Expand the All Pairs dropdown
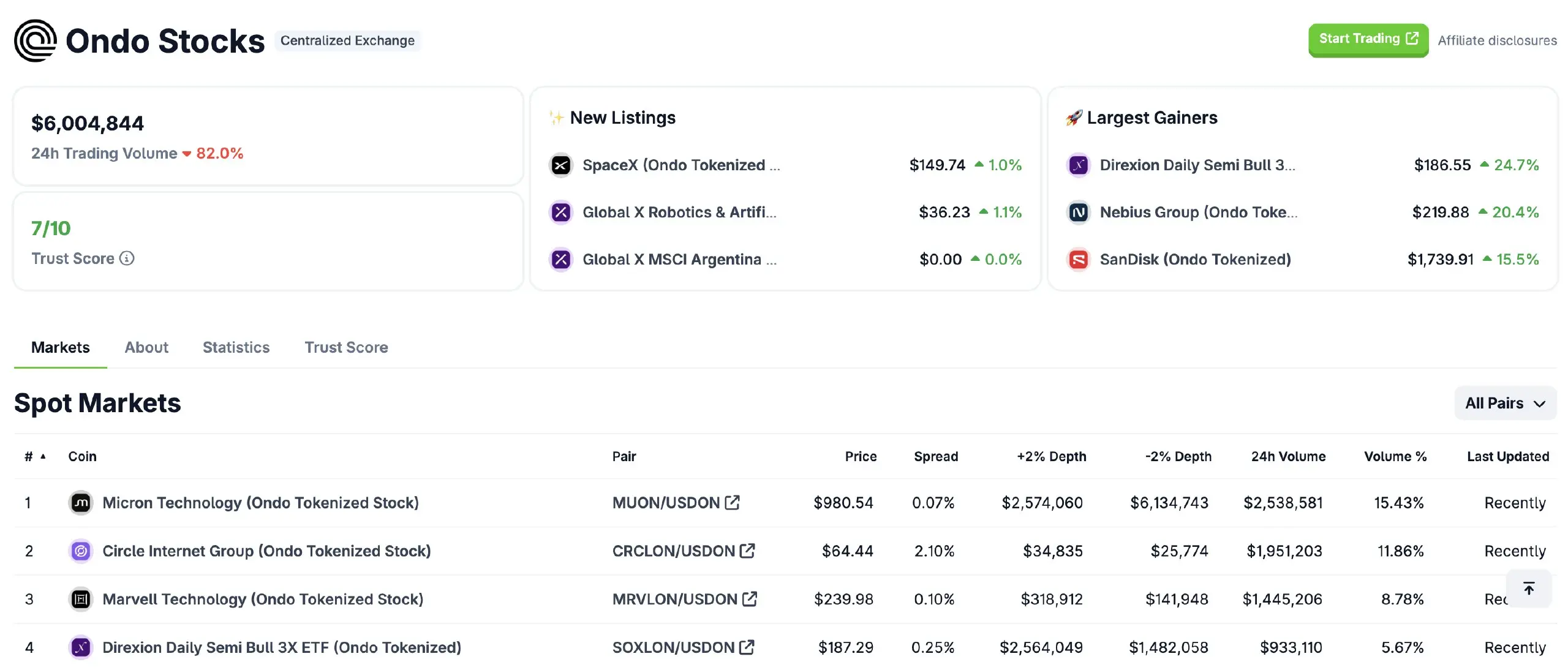This screenshot has height=670, width=1568. coord(1506,403)
